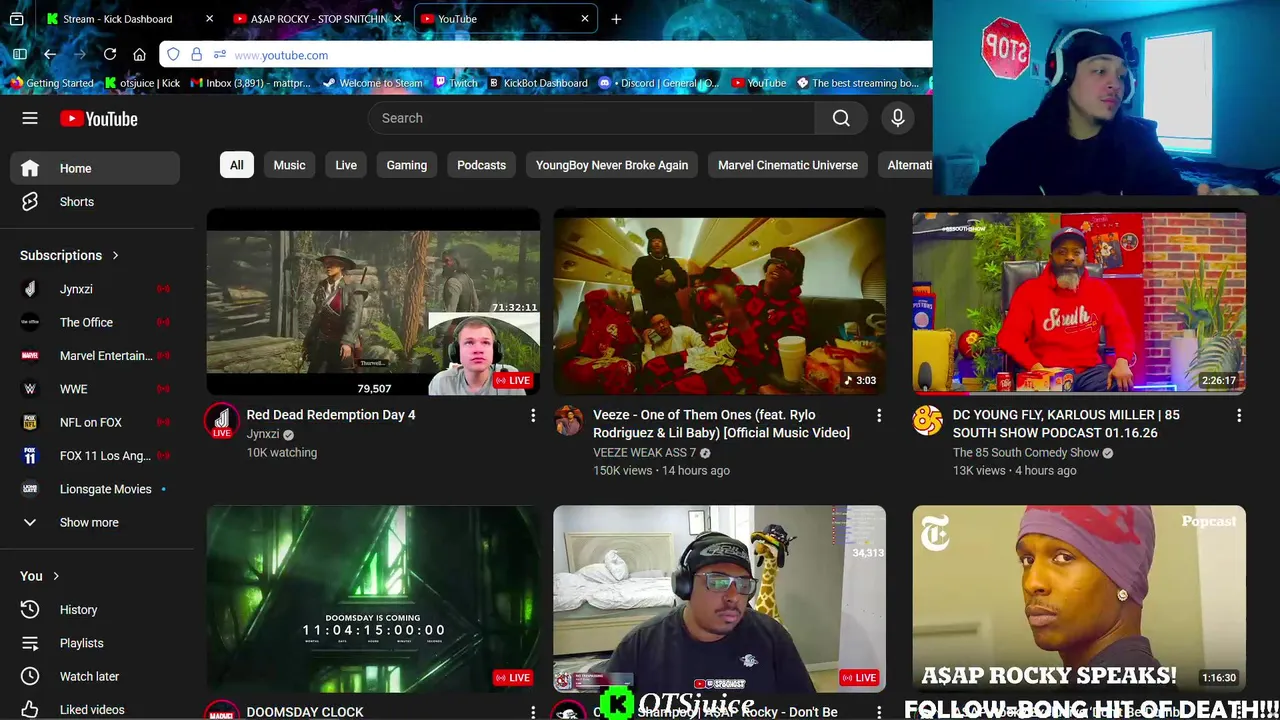Click the youtube.com address bar
The width and height of the screenshot is (1280, 720).
tap(545, 55)
